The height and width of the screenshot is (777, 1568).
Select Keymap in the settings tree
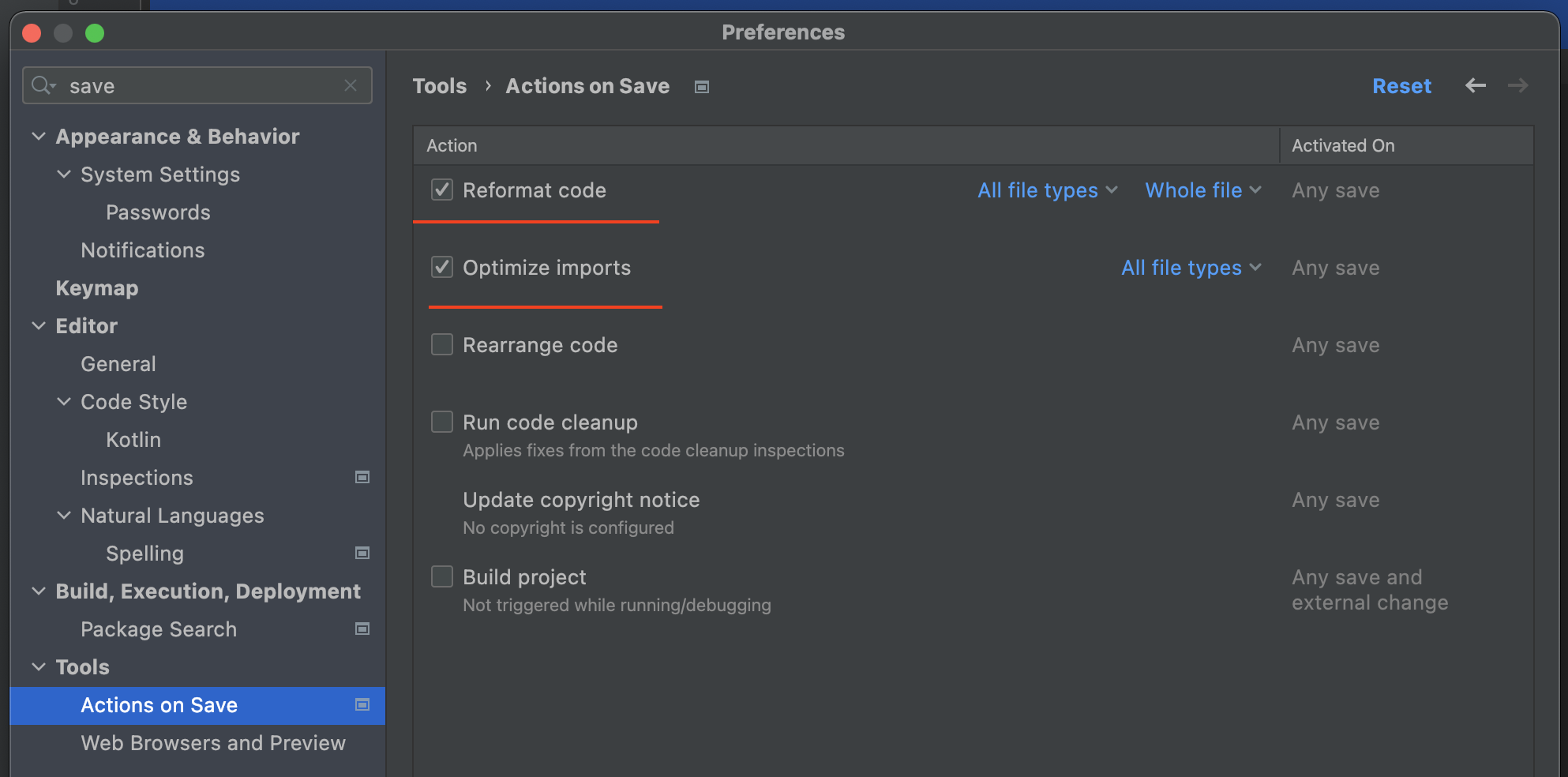[96, 287]
